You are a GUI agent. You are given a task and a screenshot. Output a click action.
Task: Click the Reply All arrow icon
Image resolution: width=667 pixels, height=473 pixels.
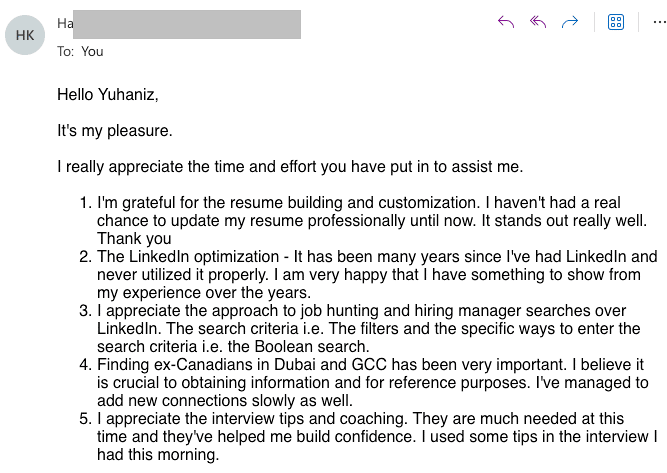[x=538, y=22]
